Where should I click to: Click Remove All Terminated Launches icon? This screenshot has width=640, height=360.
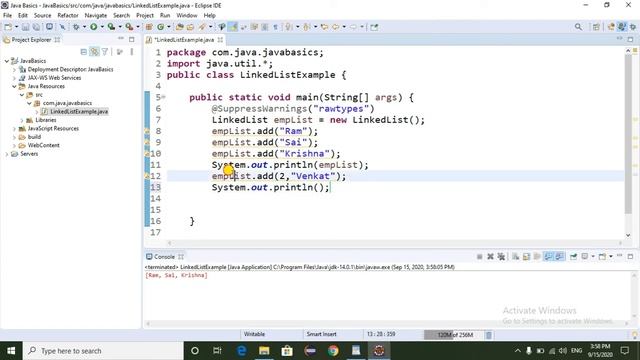click(x=501, y=256)
